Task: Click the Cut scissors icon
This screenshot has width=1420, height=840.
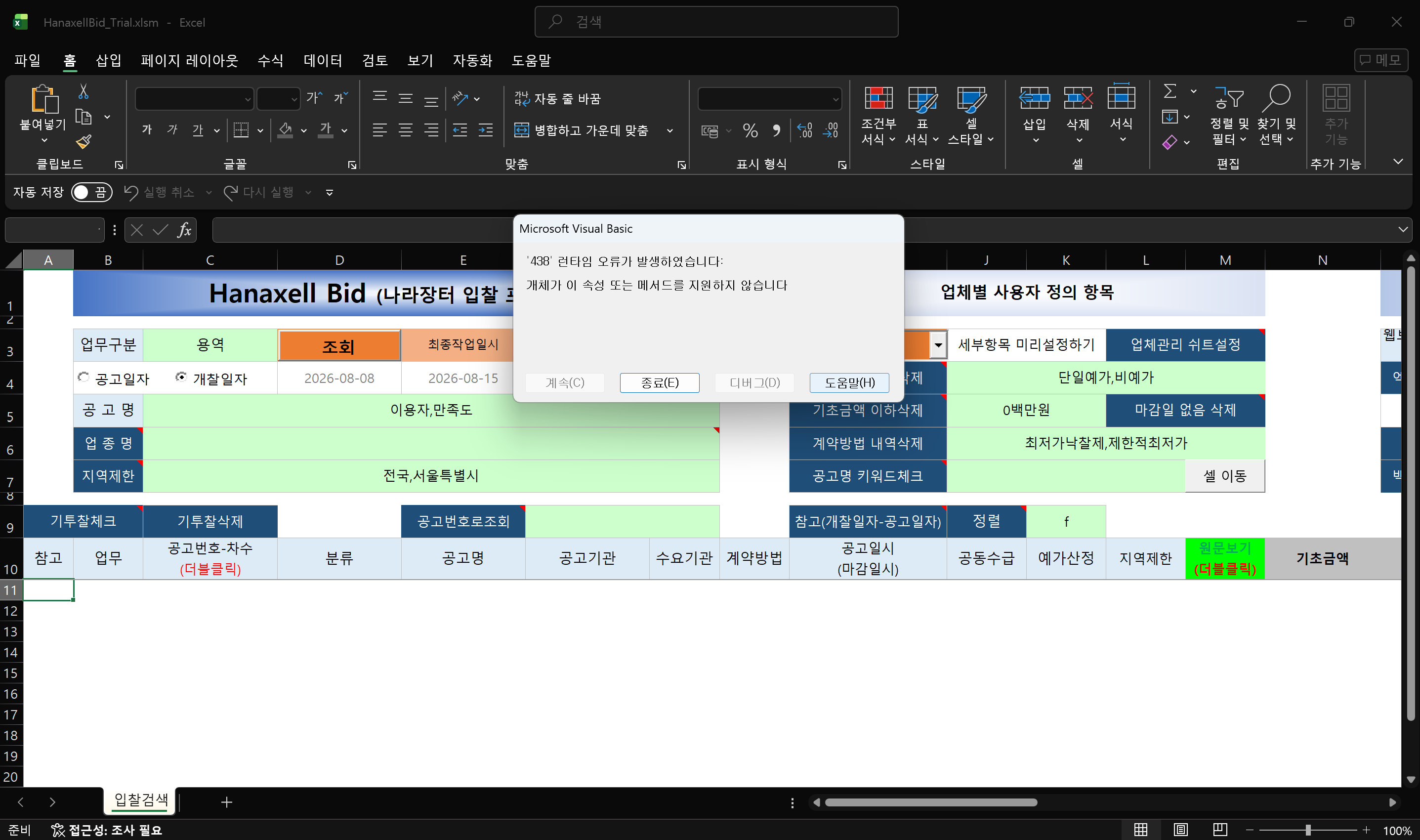Action: [x=83, y=92]
